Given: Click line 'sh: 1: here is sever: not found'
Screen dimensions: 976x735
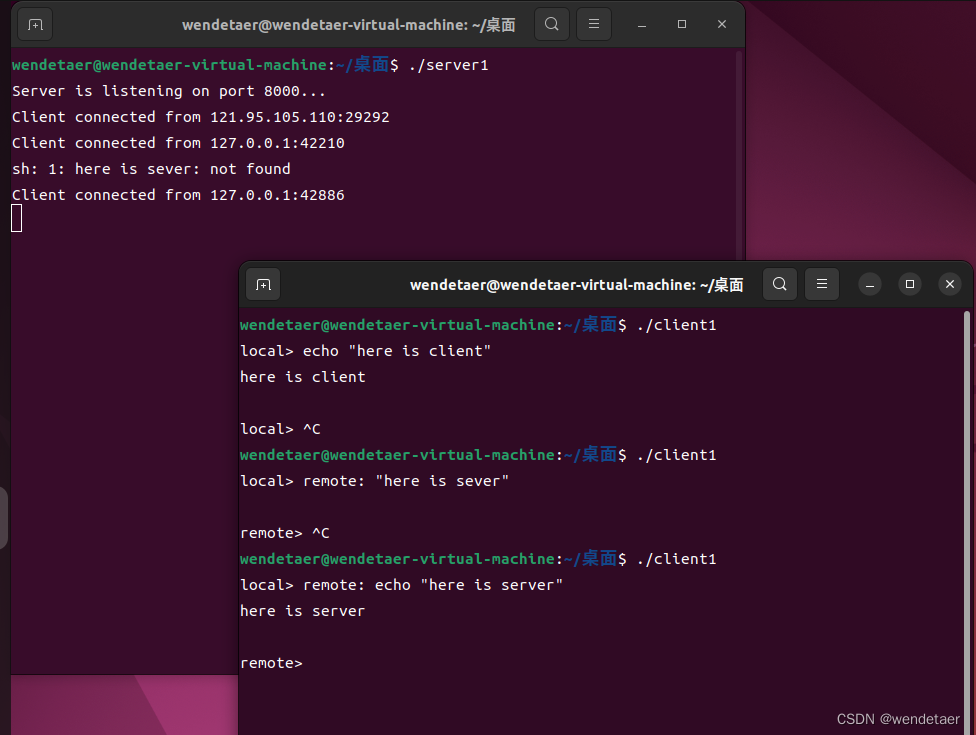Looking at the screenshot, I should [x=151, y=169].
